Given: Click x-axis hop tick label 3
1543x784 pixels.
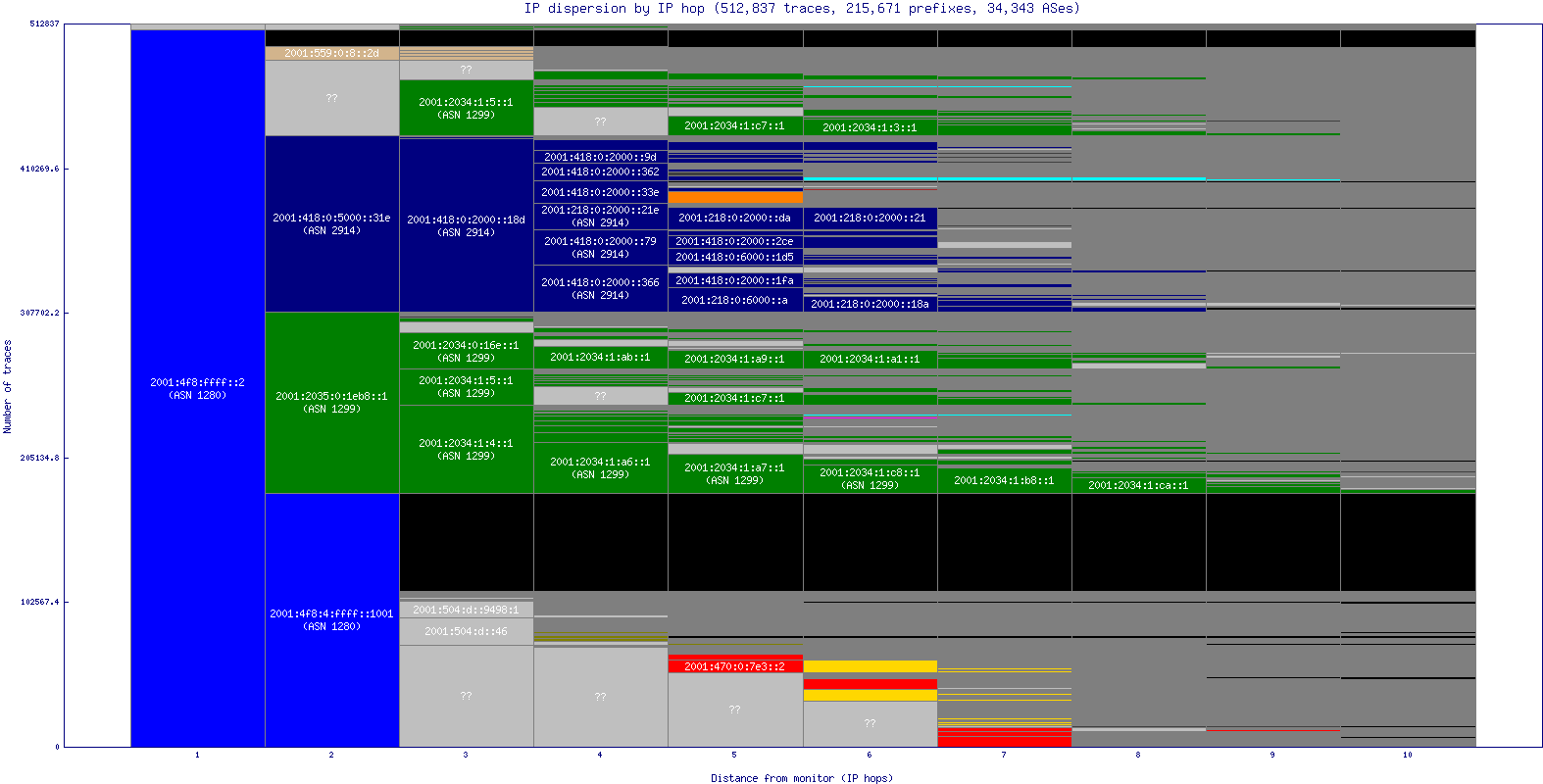Looking at the screenshot, I should [x=466, y=755].
